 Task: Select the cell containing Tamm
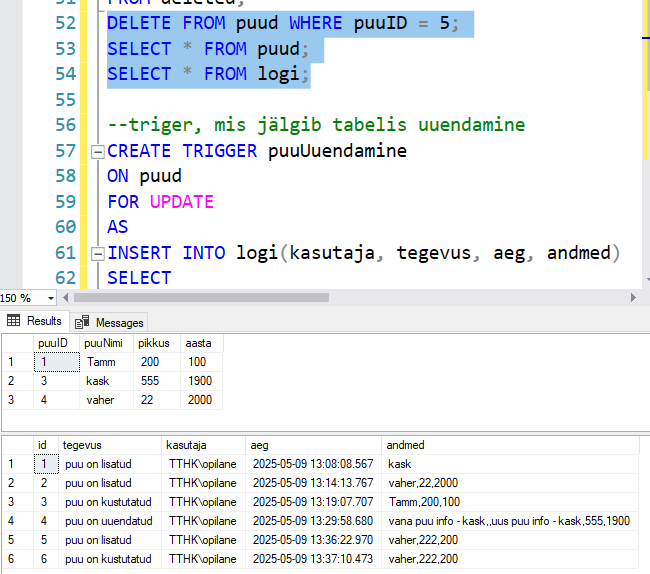pyautogui.click(x=102, y=362)
